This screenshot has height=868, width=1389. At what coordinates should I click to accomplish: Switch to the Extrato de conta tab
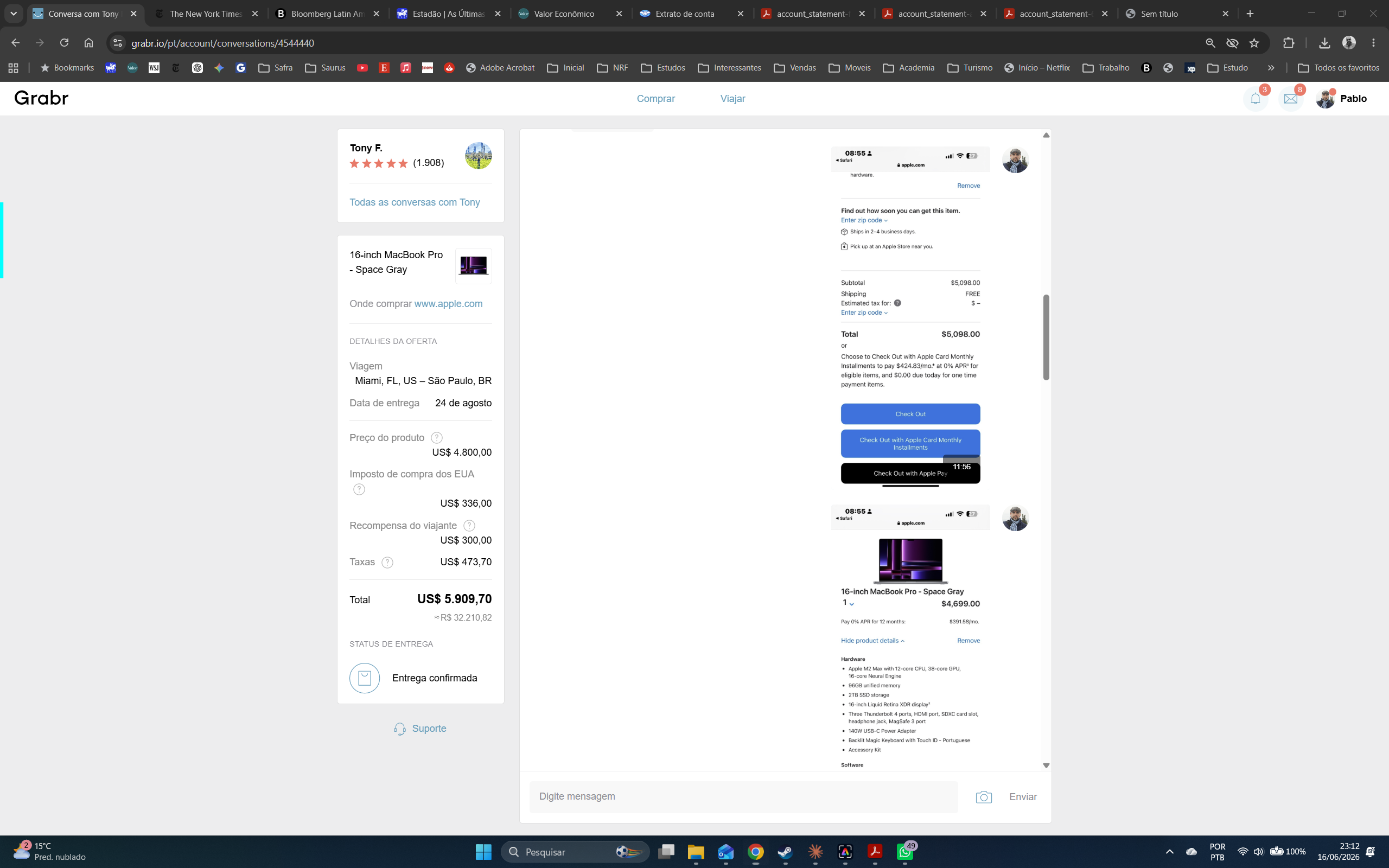(x=685, y=14)
